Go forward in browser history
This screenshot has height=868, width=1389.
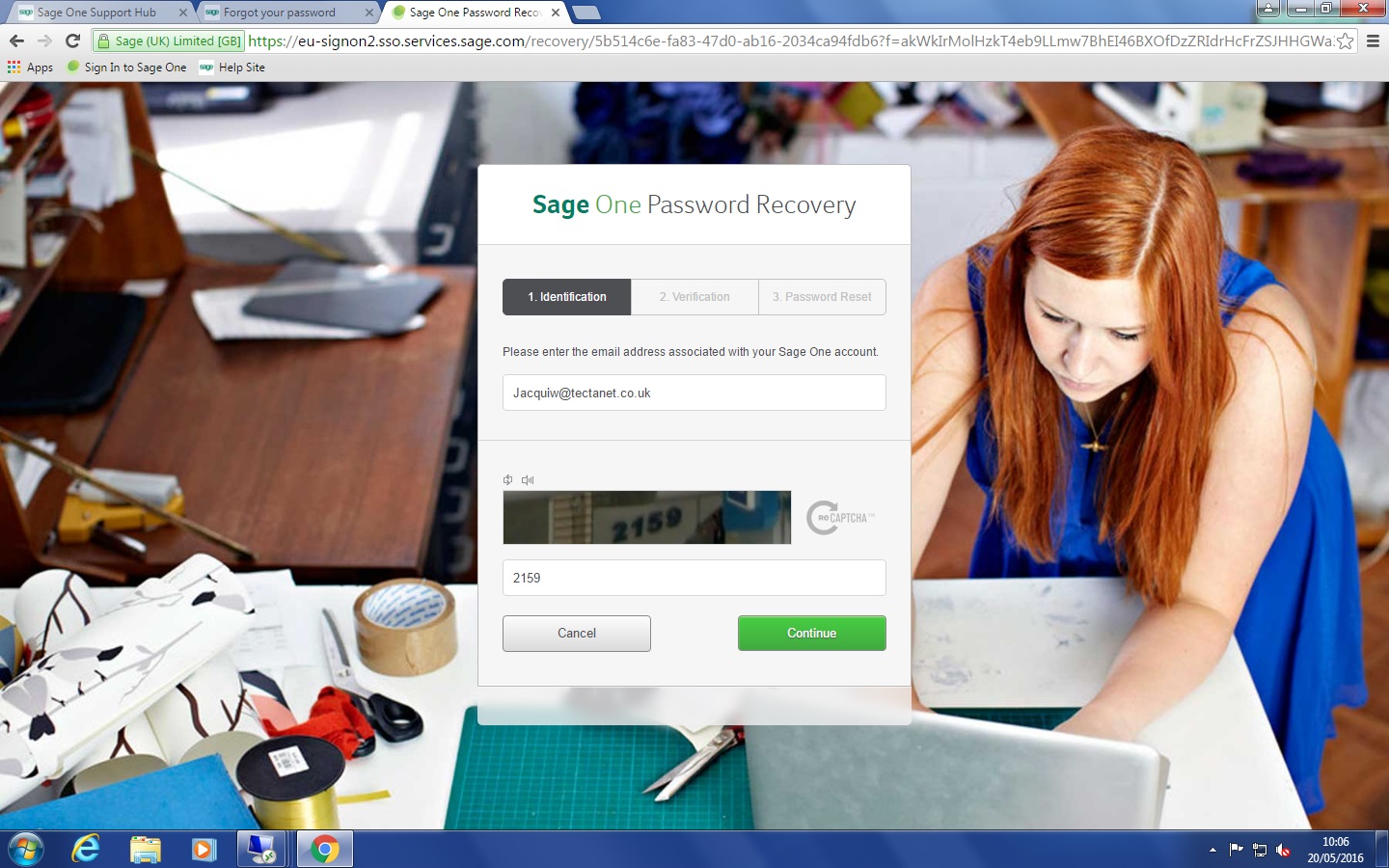tap(44, 41)
